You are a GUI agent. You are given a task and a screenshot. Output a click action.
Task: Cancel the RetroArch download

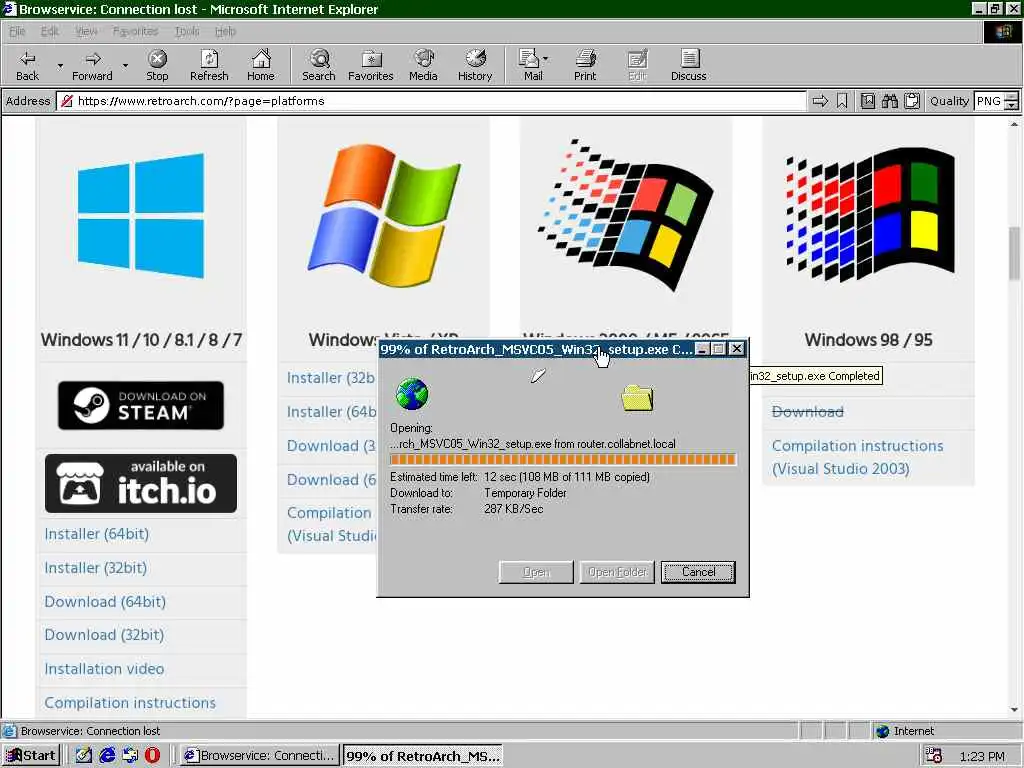click(698, 572)
